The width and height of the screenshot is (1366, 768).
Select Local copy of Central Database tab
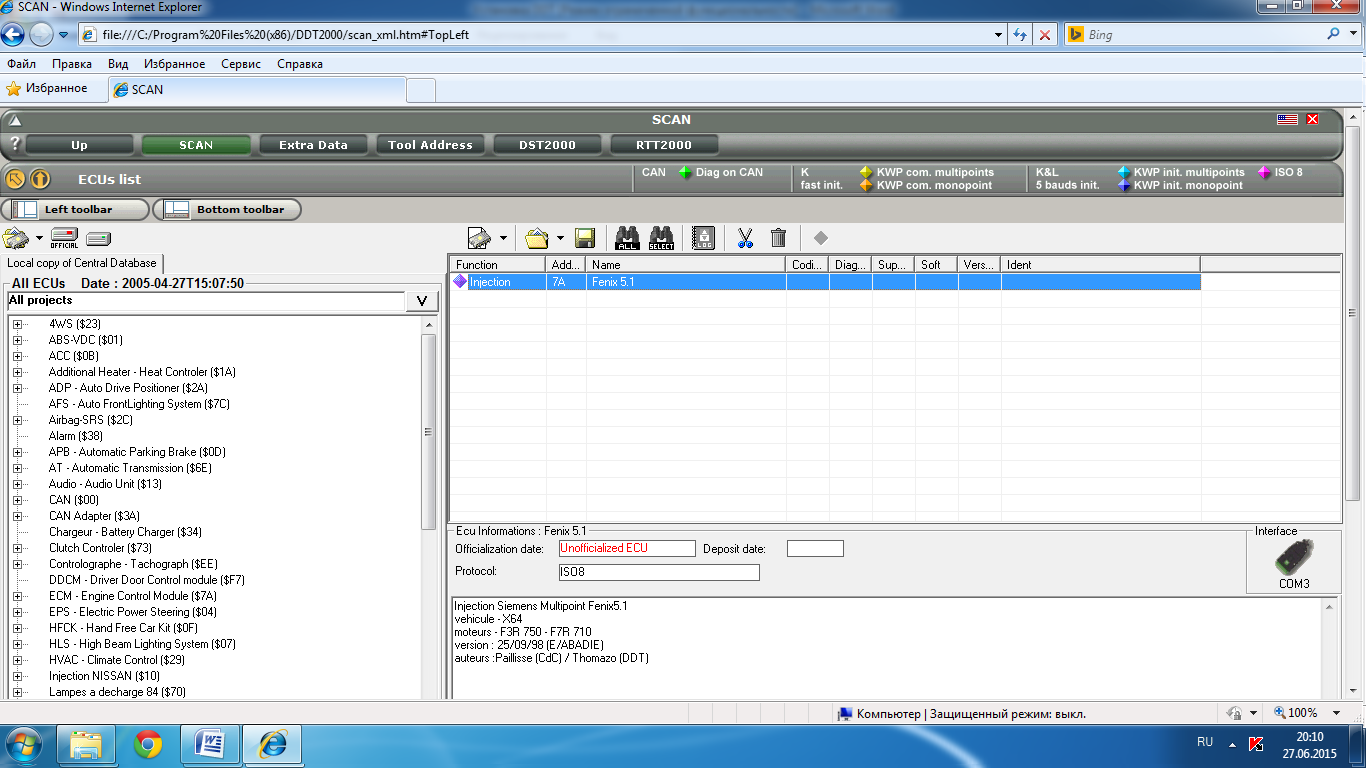82,263
